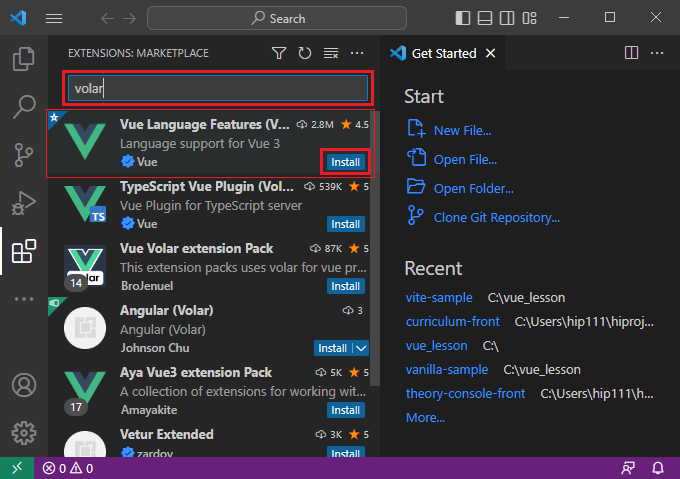Open recent project vite-sample
Image resolution: width=680 pixels, height=479 pixels.
[439, 297]
